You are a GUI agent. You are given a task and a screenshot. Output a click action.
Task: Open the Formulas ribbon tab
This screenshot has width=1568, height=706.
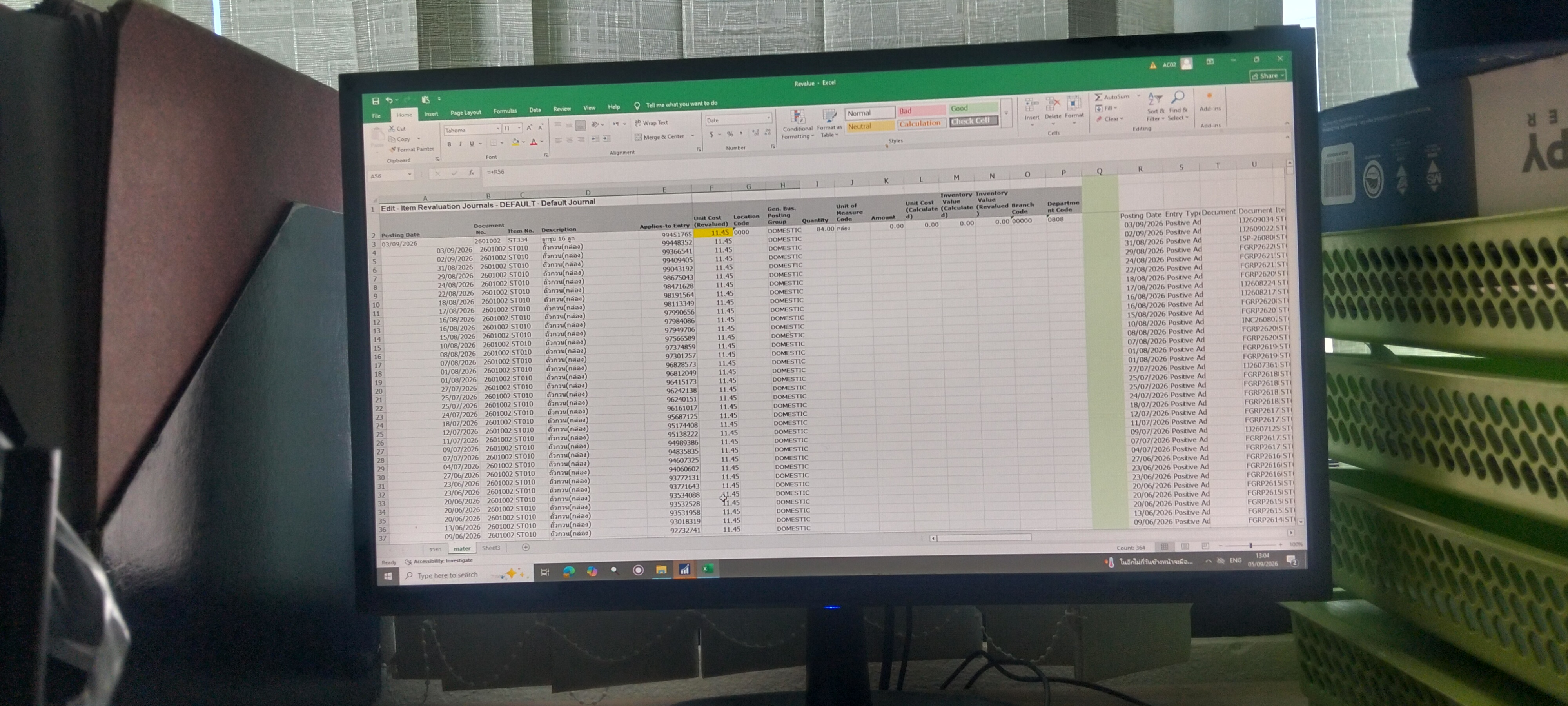[505, 111]
